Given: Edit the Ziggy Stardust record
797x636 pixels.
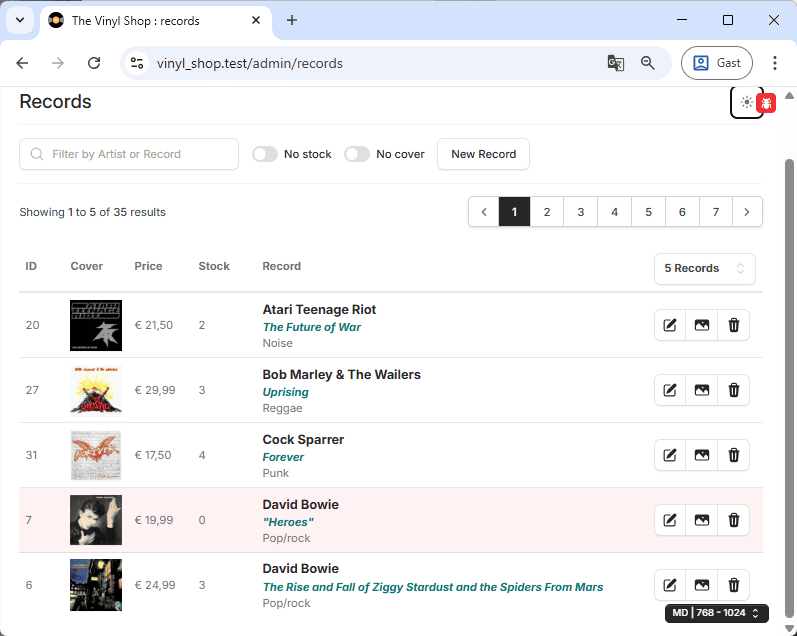Looking at the screenshot, I should tap(670, 585).
